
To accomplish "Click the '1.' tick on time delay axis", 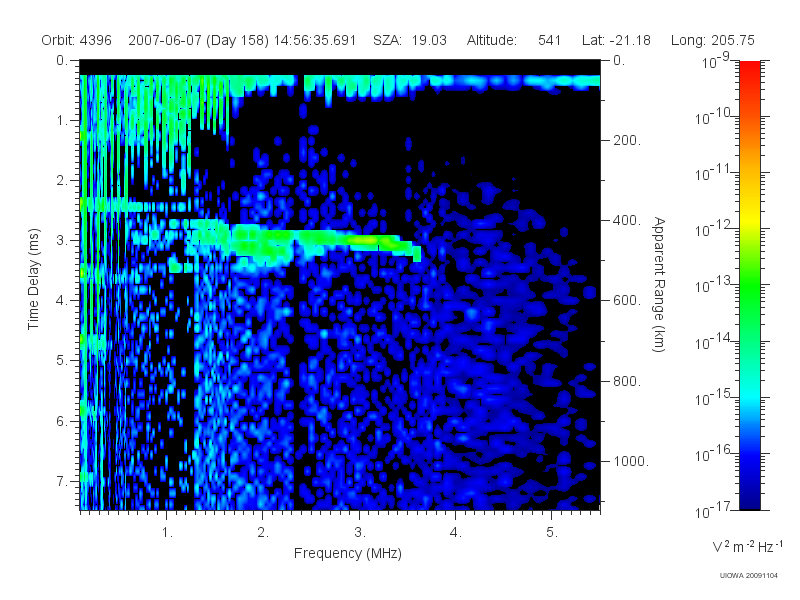I will [62, 121].
